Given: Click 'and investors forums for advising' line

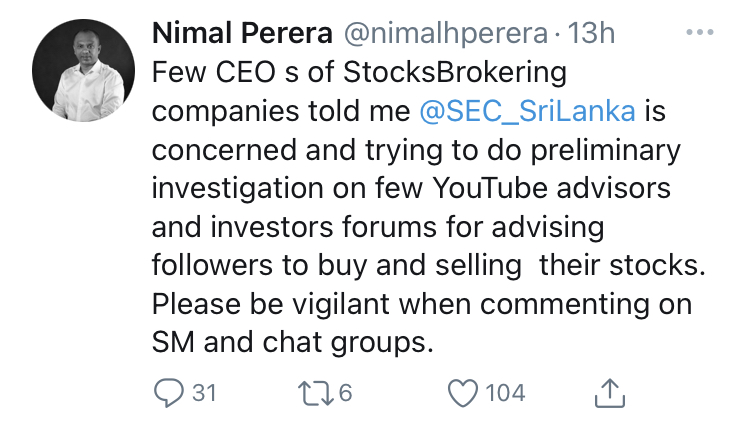Looking at the screenshot, I should click(378, 227).
